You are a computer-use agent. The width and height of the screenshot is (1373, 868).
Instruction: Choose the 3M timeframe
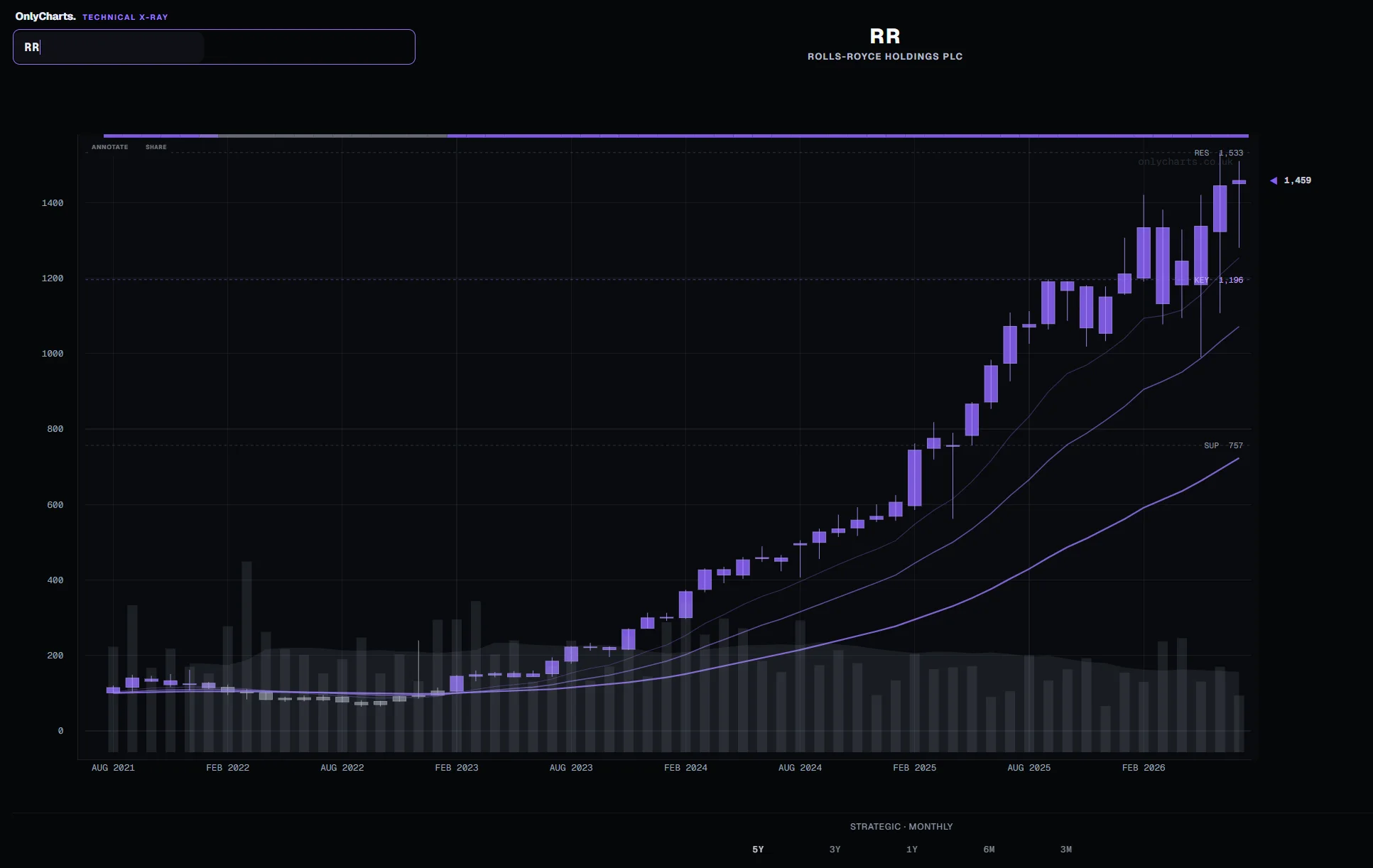[1066, 850]
